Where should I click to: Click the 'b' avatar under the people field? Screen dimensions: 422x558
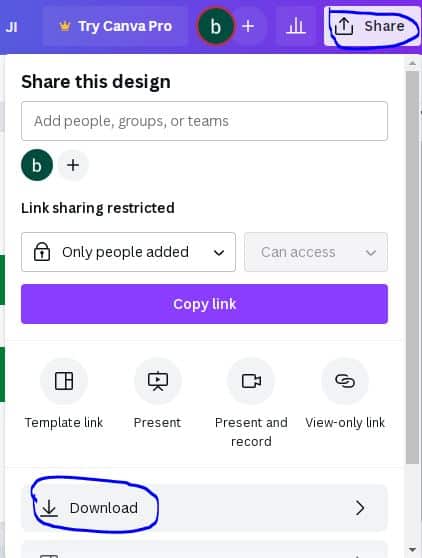coord(37,165)
